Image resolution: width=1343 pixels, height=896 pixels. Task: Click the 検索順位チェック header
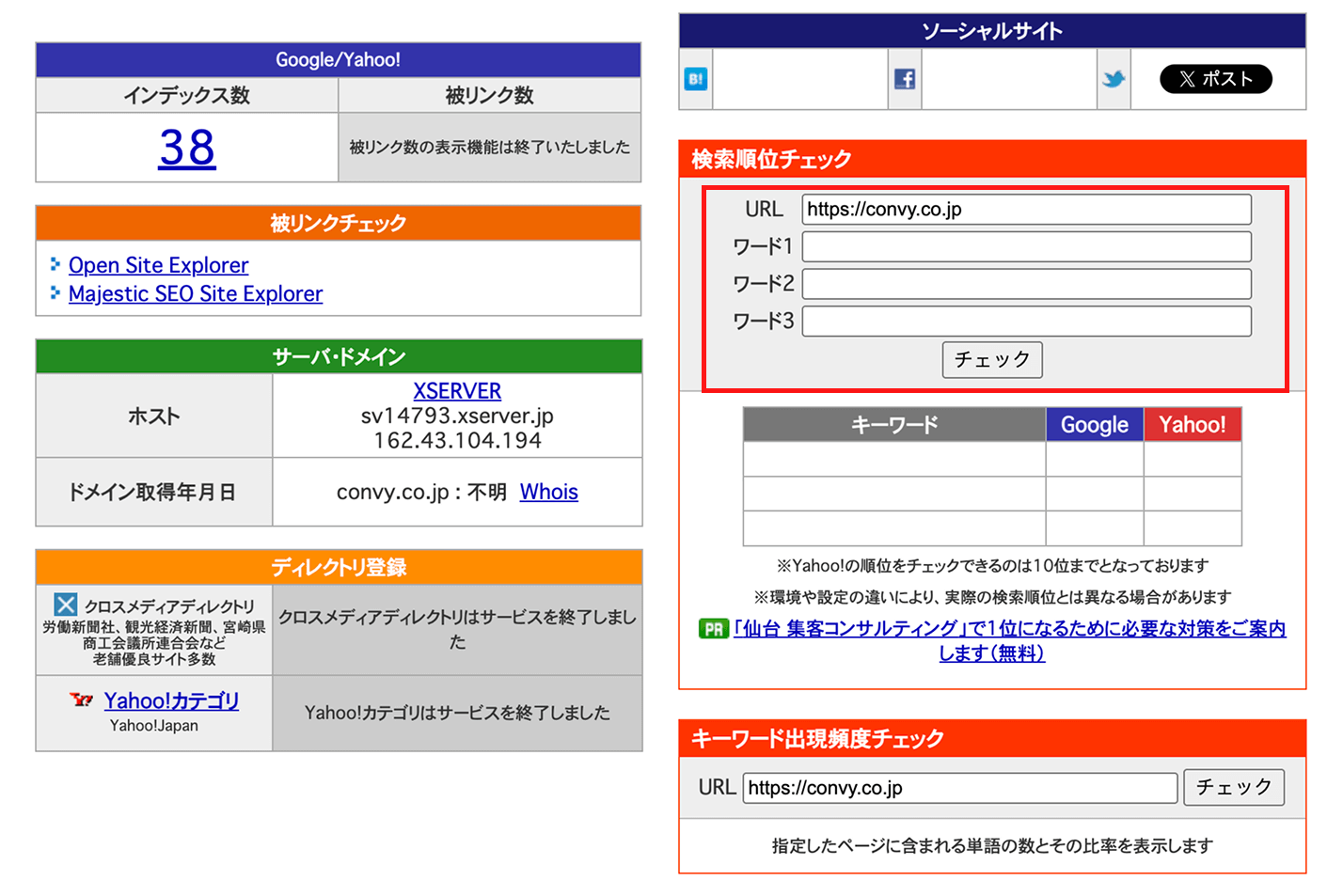coord(992,159)
